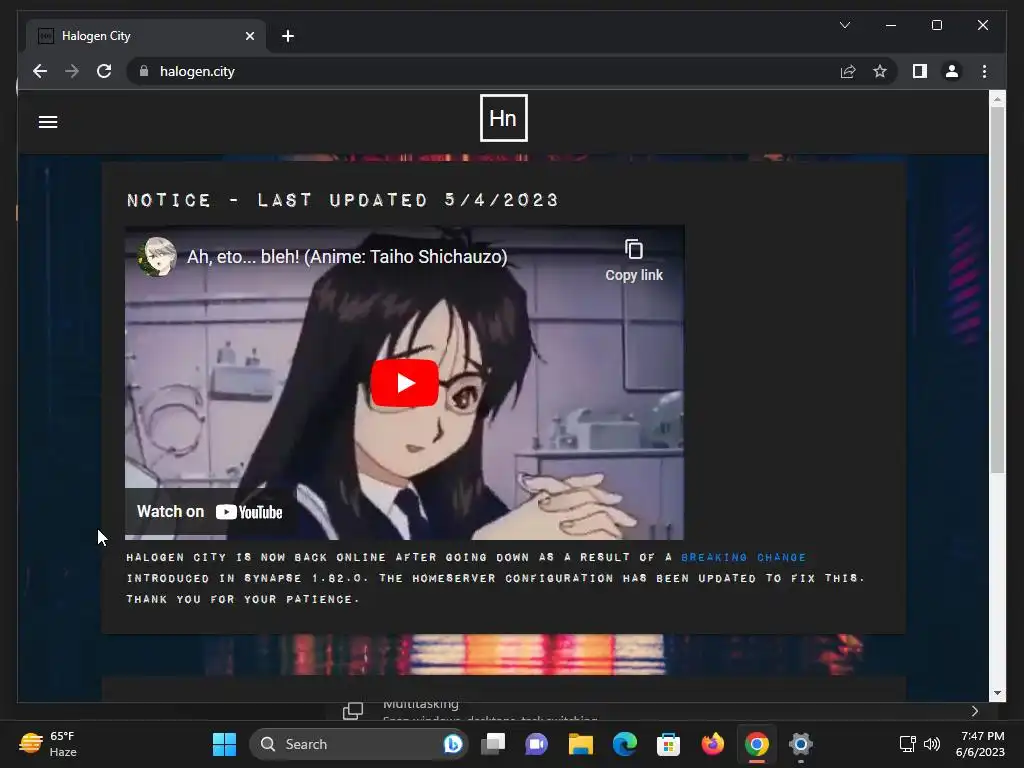View site information lock icon

pyautogui.click(x=144, y=71)
